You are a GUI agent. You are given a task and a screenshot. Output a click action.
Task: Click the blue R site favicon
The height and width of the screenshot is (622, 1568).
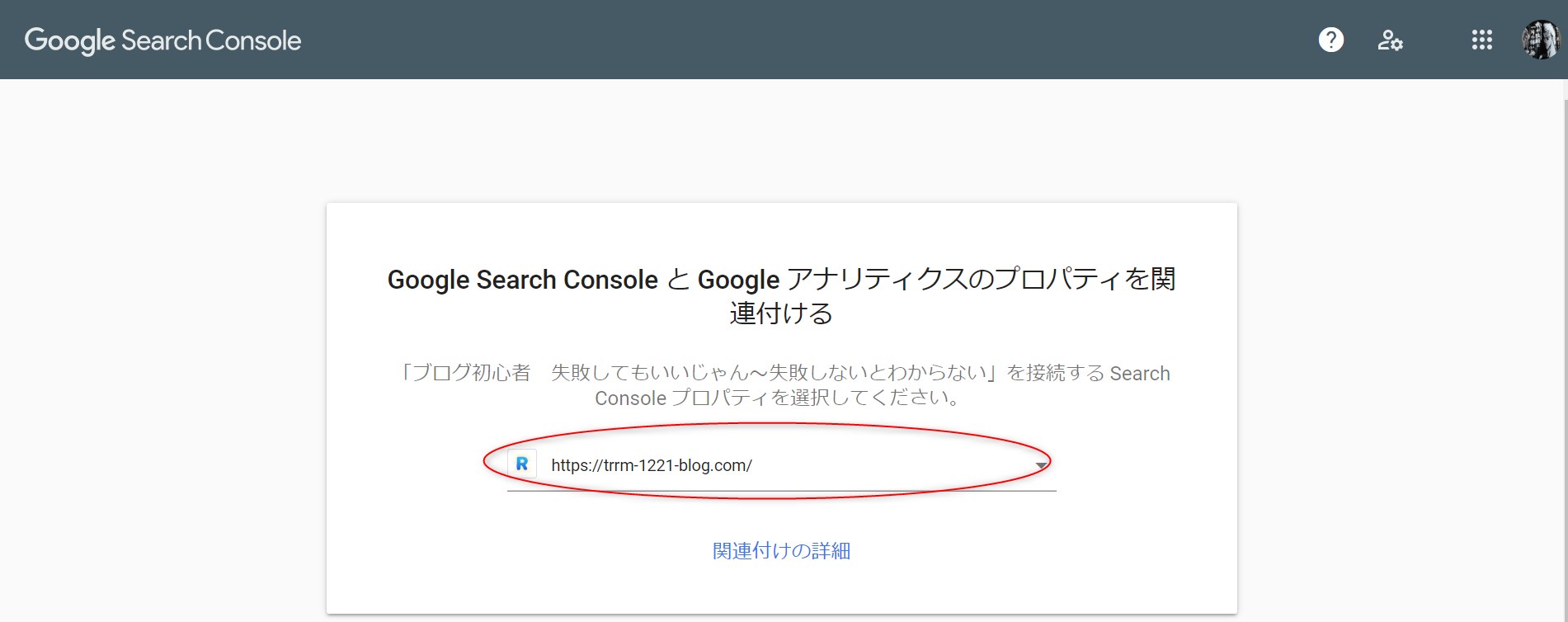pos(522,464)
